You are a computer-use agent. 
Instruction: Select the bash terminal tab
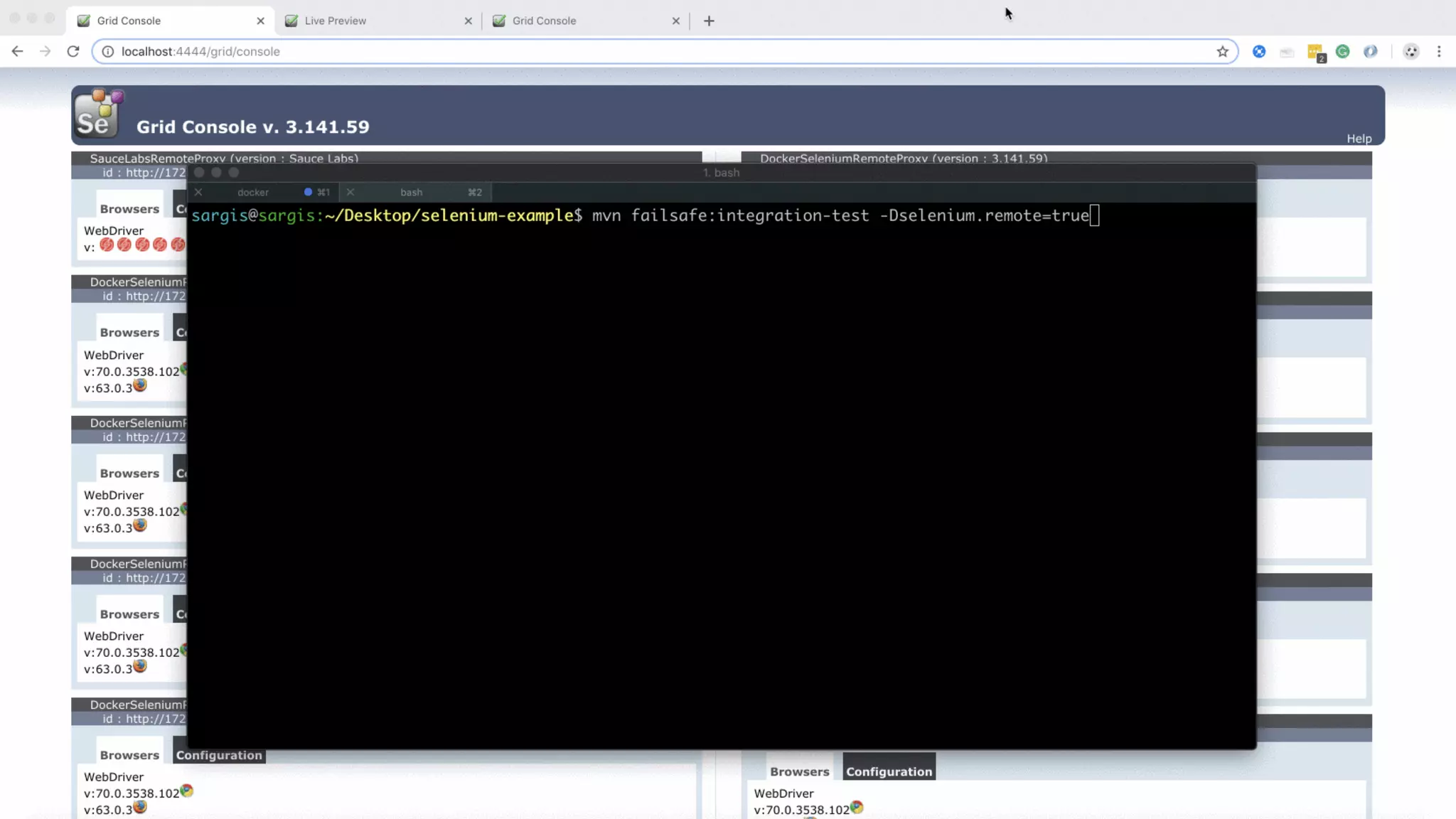coord(411,192)
